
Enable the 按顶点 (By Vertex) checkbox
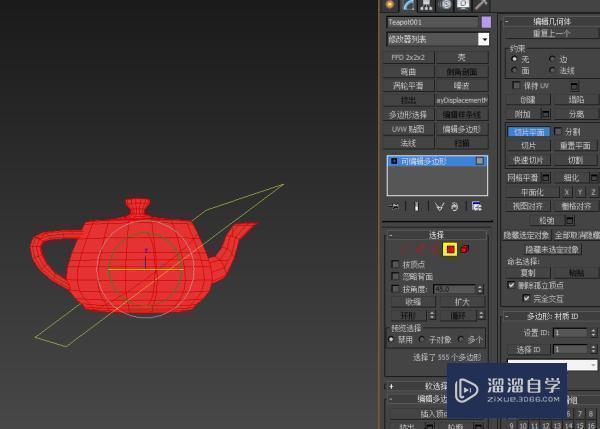pyautogui.click(x=395, y=264)
